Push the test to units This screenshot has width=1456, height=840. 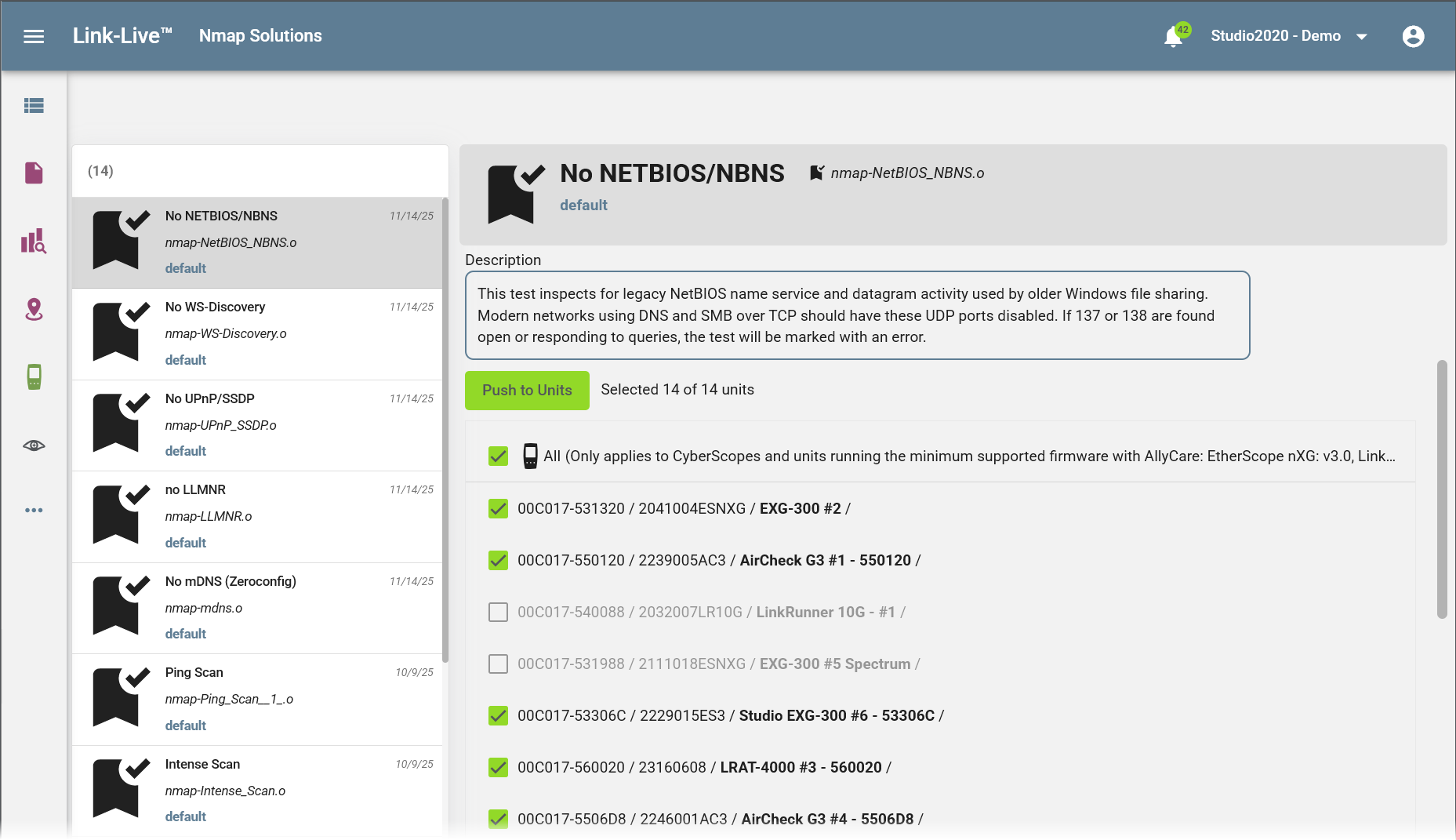coord(527,391)
